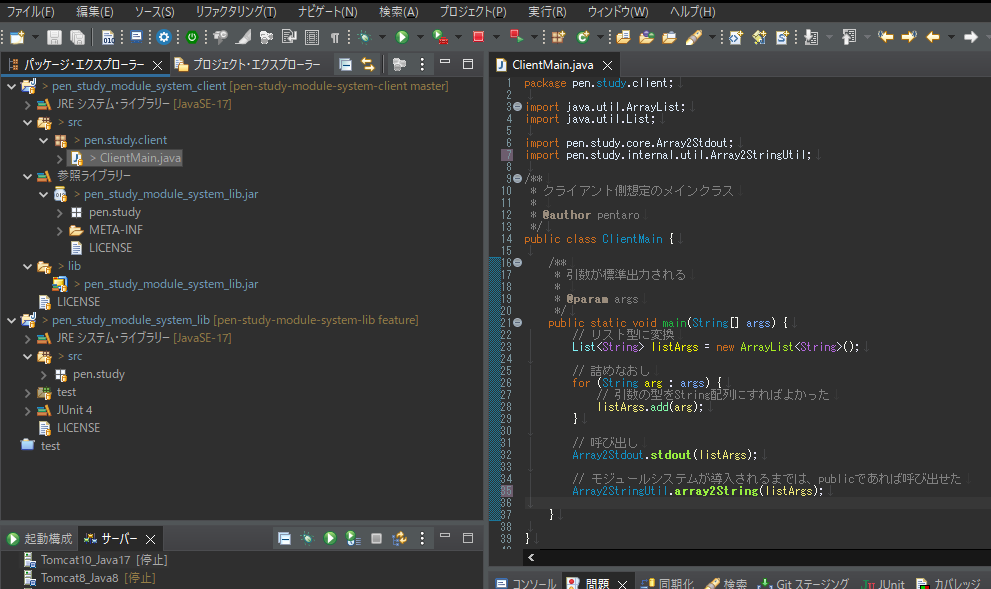Toggle Link with Editor in Package Explorer
991x589 pixels.
click(368, 63)
